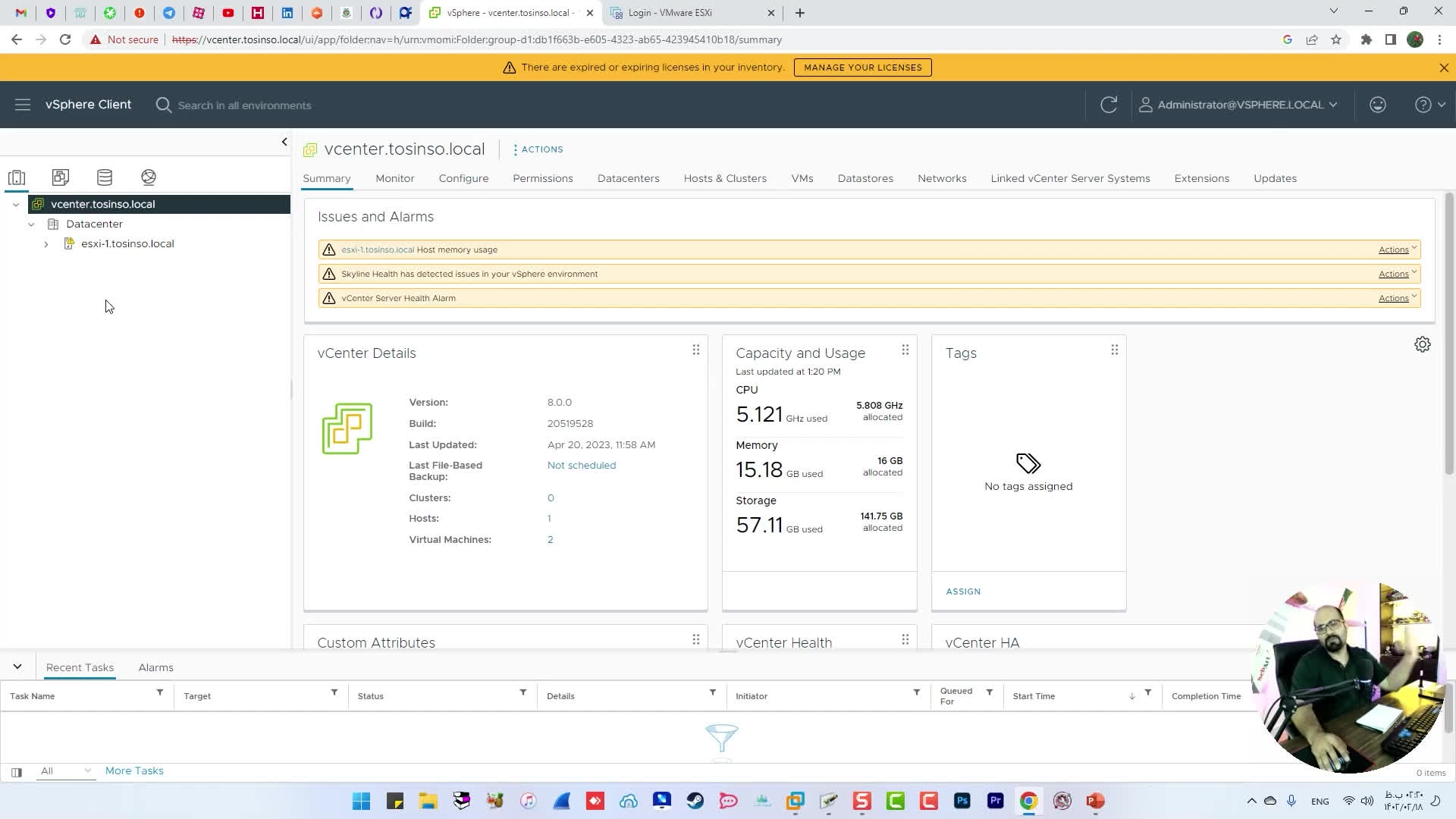This screenshot has width=1456, height=819.
Task: Open the vSphere Client hamburger menu
Action: (x=22, y=105)
